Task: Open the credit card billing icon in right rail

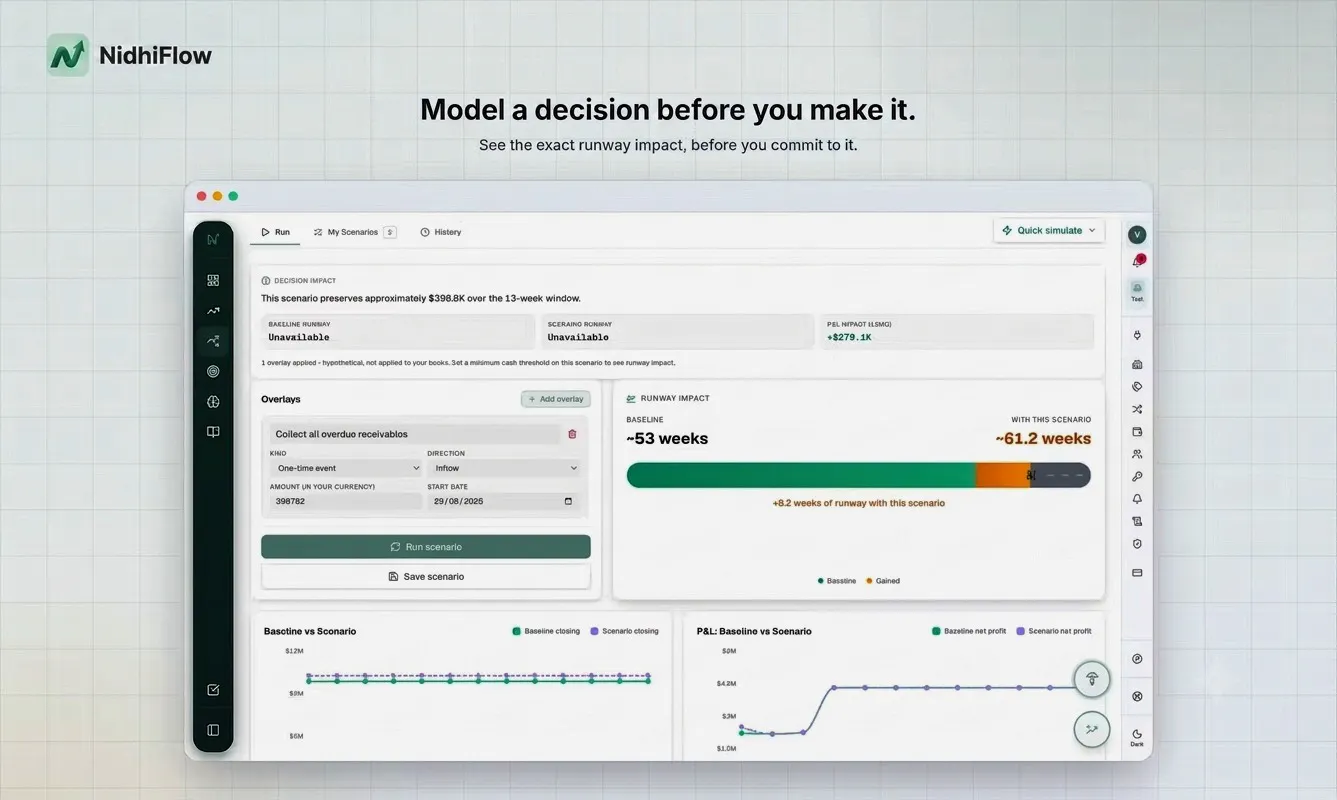Action: [1137, 573]
